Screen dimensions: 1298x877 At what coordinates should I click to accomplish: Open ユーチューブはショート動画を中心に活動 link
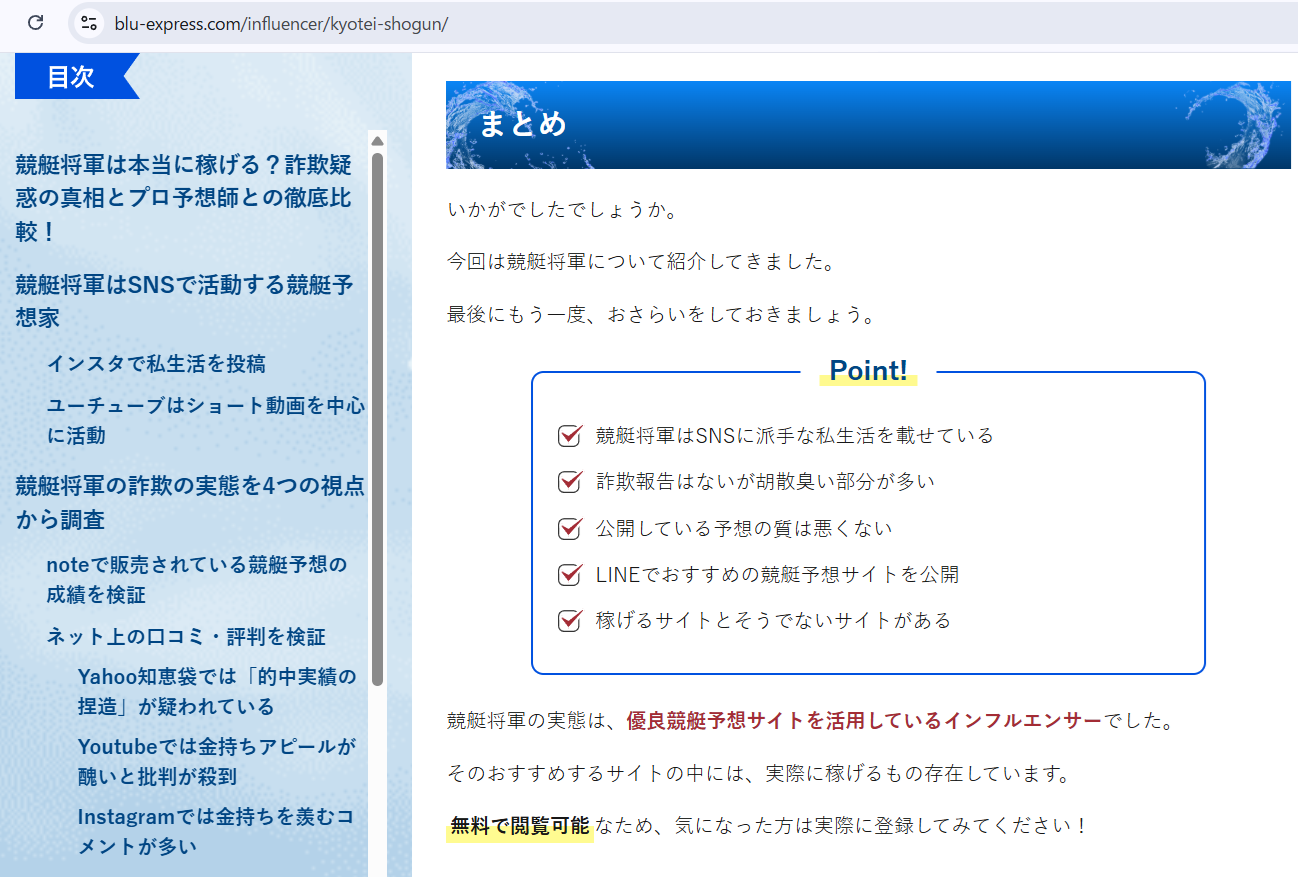coord(205,420)
